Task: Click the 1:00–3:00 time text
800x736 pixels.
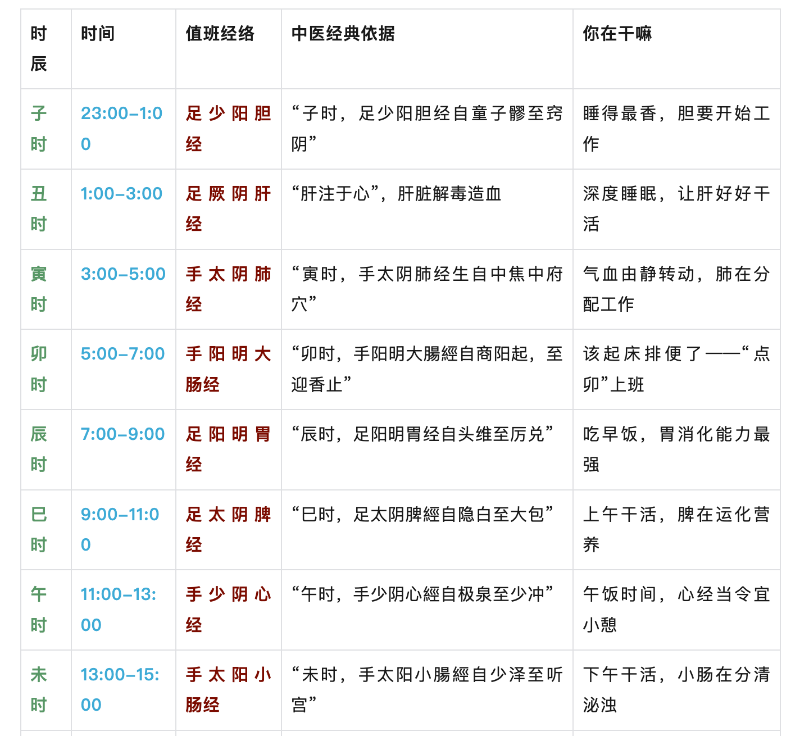Action: (x=121, y=194)
